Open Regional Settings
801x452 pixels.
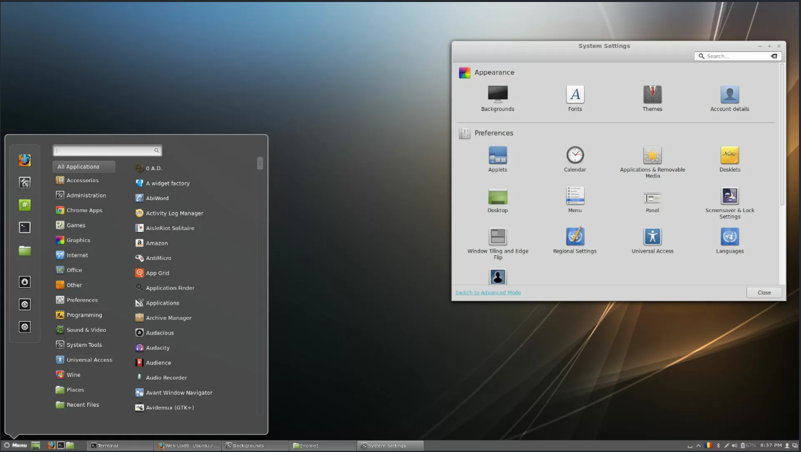click(575, 237)
